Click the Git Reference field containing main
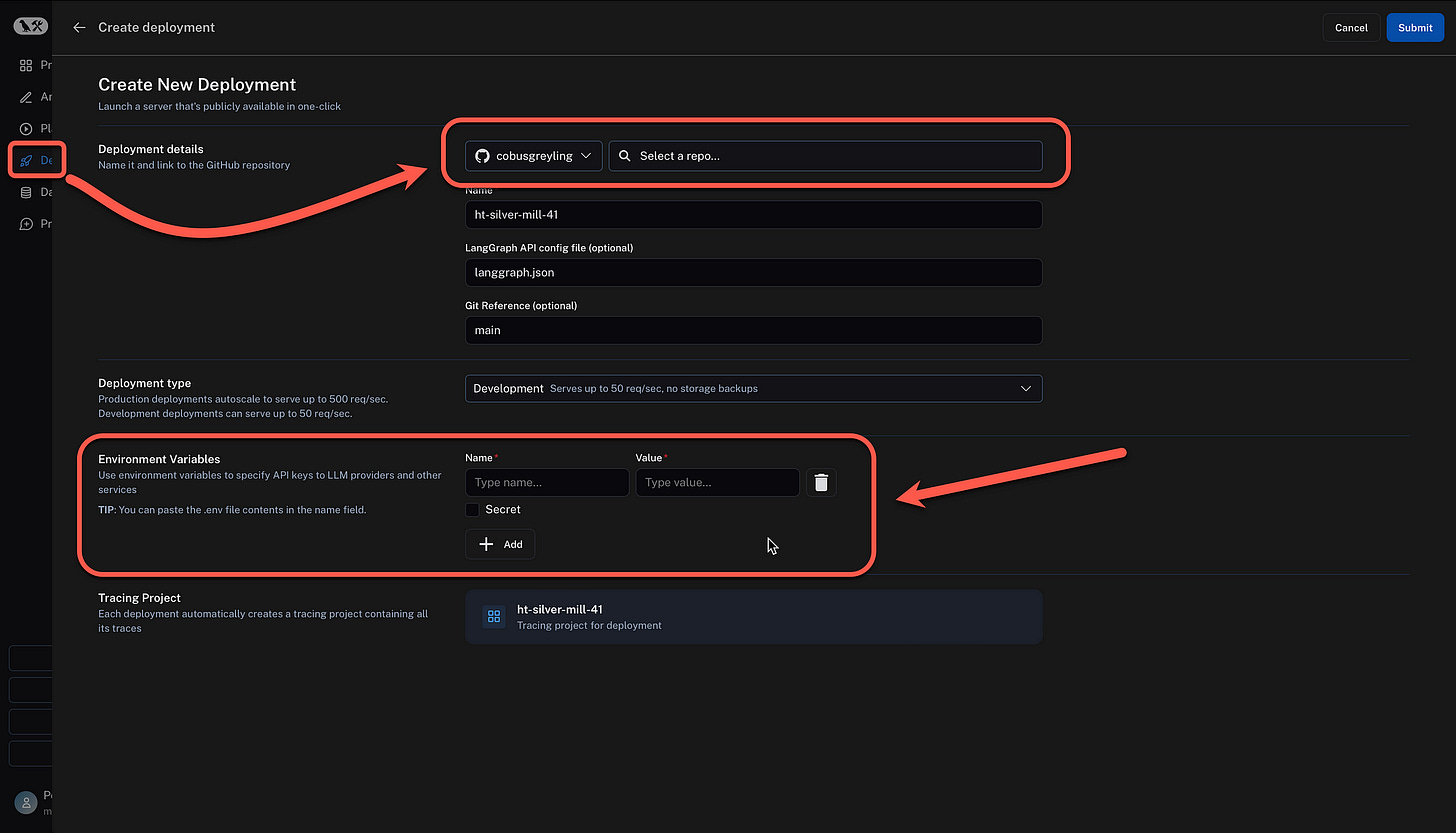1456x833 pixels. [753, 330]
